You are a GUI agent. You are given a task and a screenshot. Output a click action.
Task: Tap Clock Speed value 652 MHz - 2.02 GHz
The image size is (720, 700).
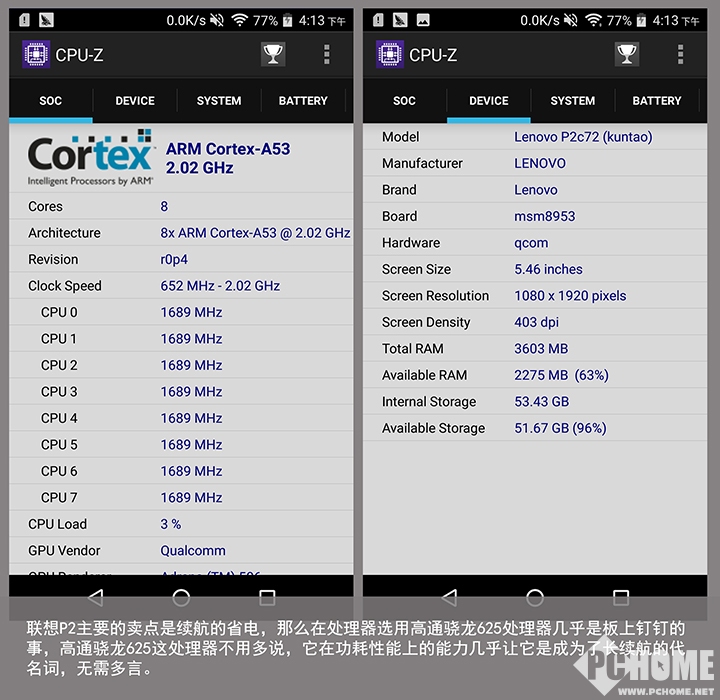pos(220,286)
